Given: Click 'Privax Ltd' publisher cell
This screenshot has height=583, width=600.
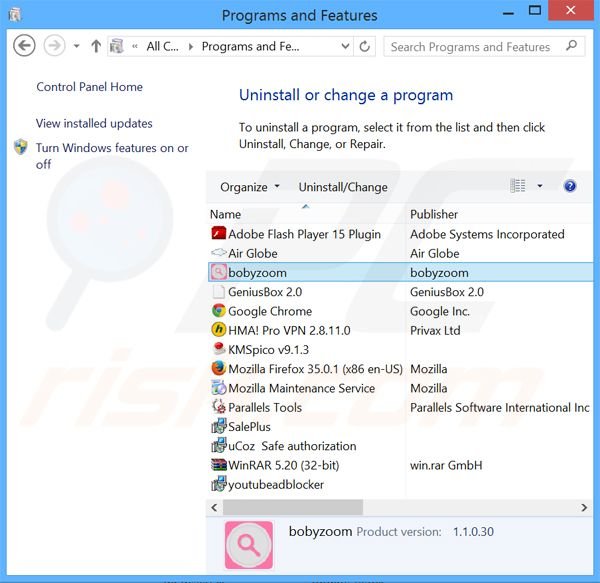Looking at the screenshot, I should pyautogui.click(x=435, y=331).
